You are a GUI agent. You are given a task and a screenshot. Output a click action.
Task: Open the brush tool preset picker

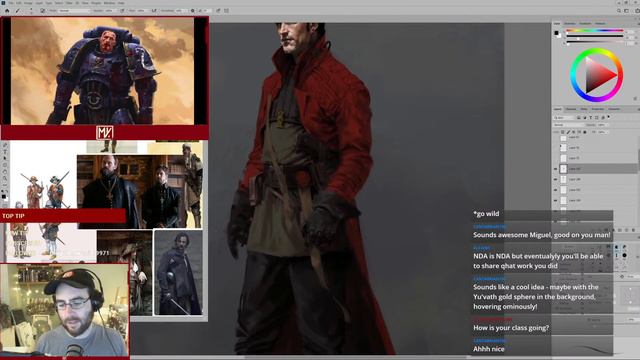[x=18, y=11]
